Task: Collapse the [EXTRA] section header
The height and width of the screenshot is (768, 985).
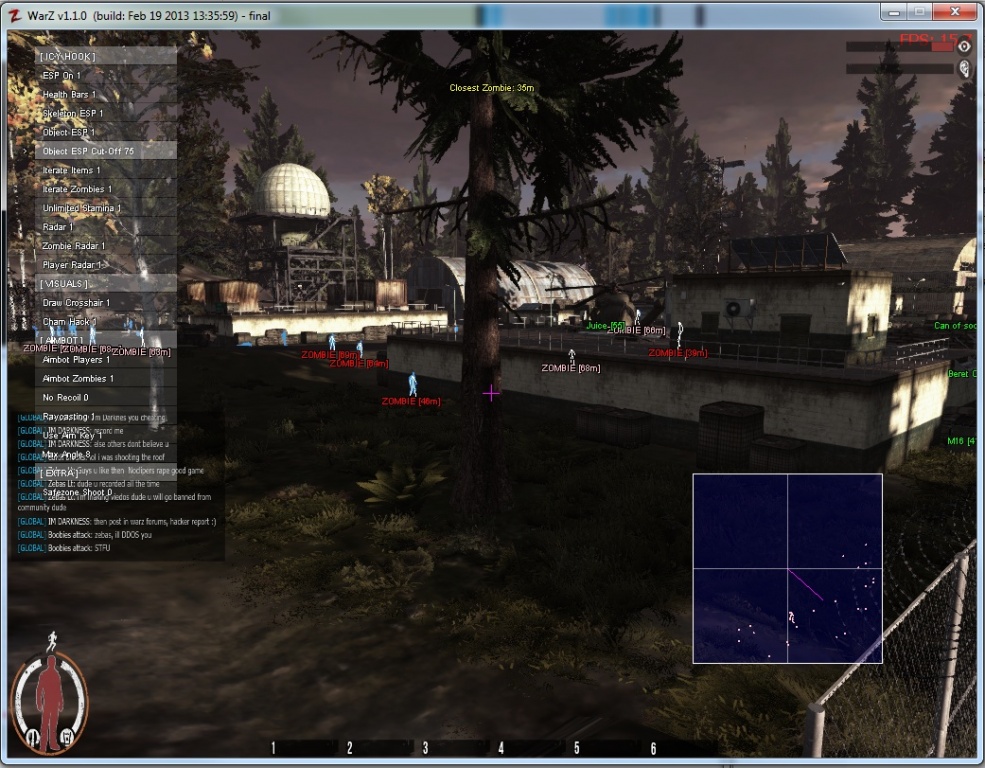Action: (x=106, y=473)
